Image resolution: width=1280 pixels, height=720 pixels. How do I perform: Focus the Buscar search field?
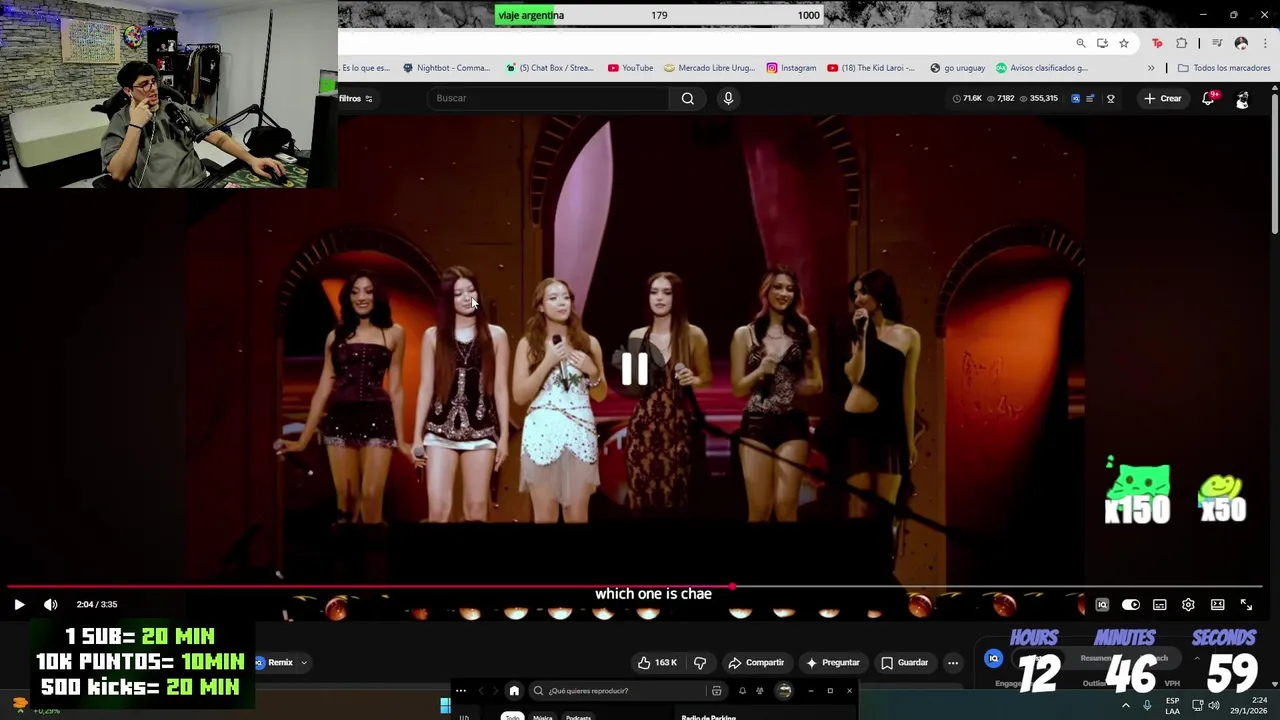(550, 98)
